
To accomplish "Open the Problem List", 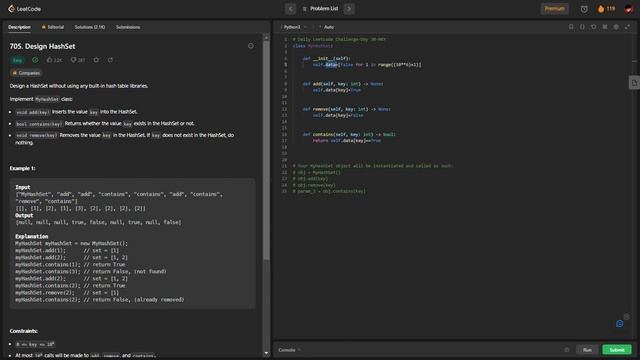I will click(x=320, y=9).
